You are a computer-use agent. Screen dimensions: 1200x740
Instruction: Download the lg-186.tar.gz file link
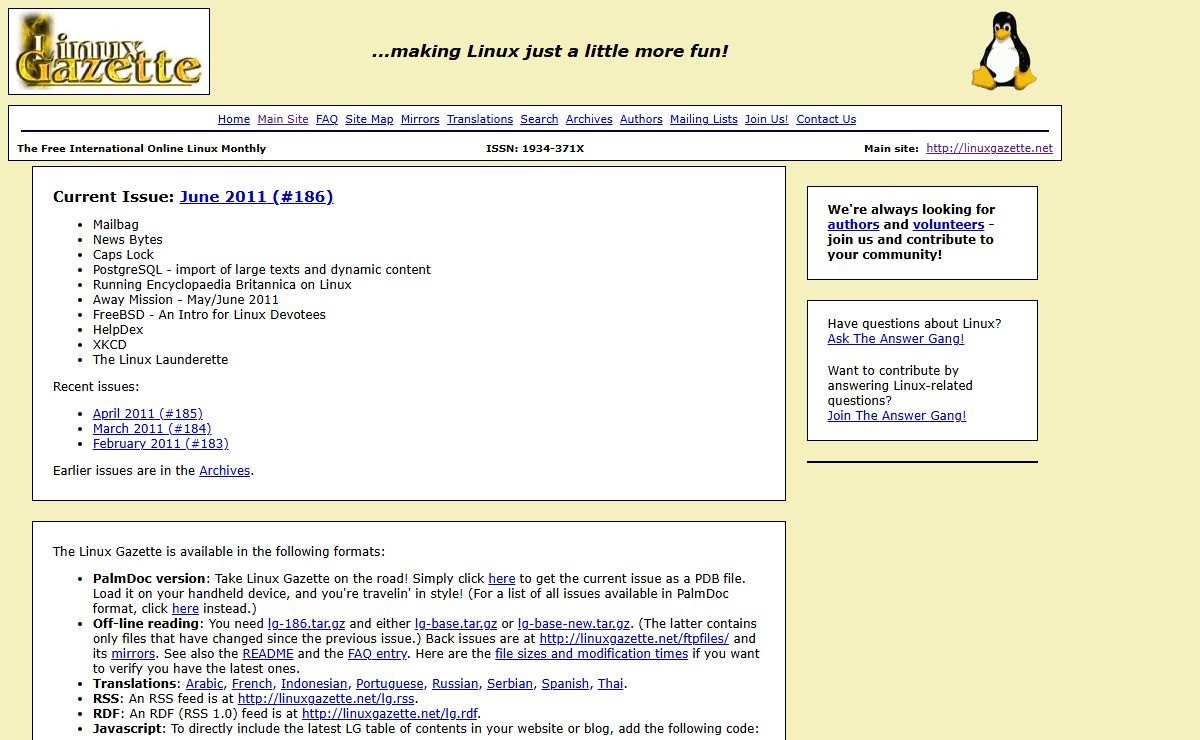(x=306, y=624)
